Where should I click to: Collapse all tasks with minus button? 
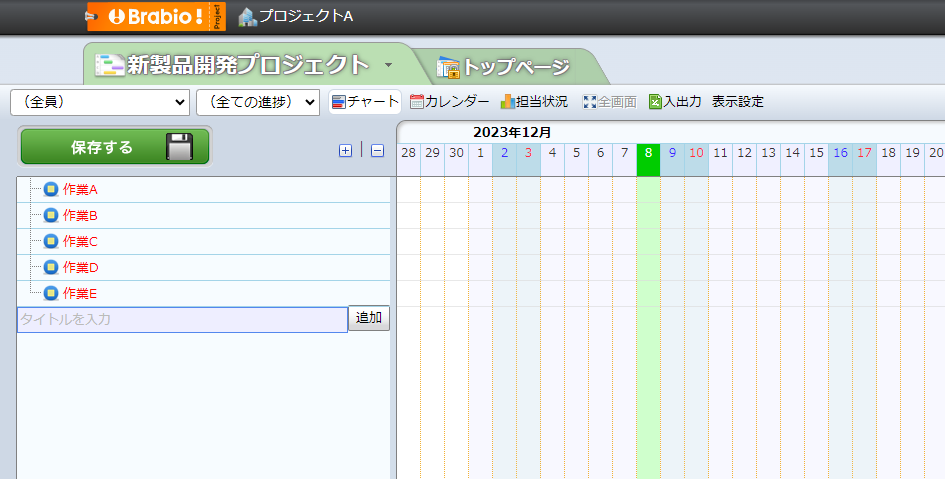point(377,151)
